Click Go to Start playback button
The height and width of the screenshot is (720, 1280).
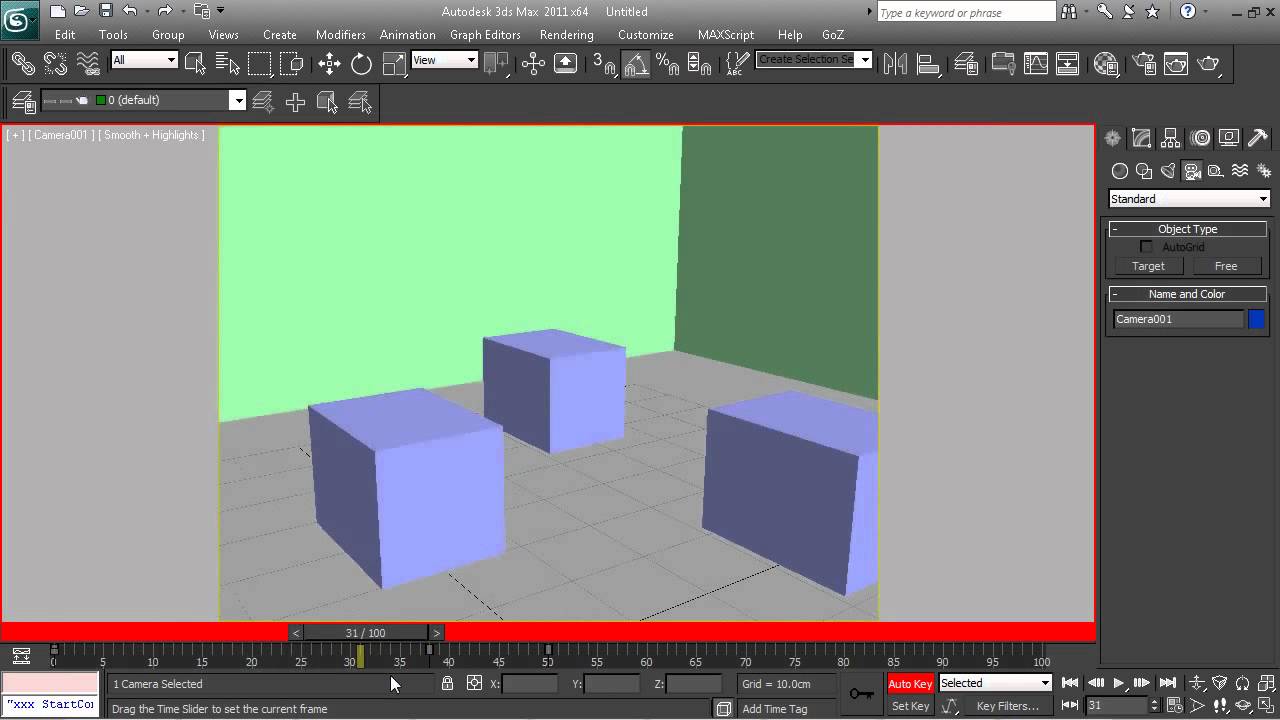1070,683
